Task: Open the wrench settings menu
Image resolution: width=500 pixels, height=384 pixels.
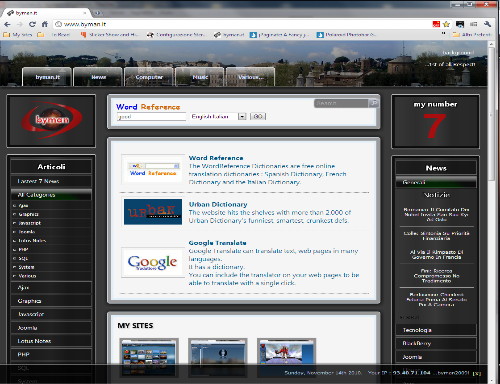Action: click(x=487, y=24)
